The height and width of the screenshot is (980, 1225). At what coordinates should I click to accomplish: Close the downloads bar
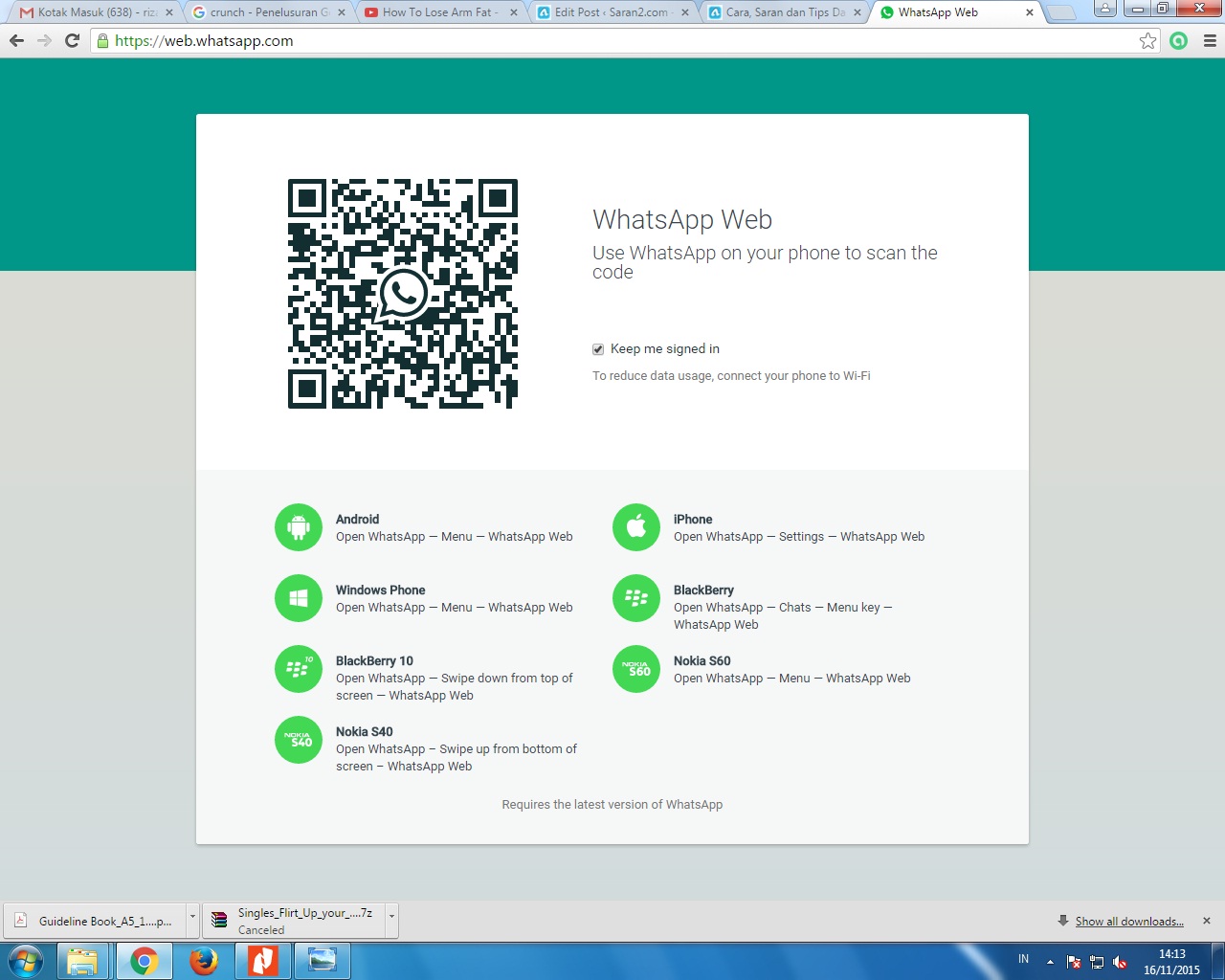(x=1207, y=921)
